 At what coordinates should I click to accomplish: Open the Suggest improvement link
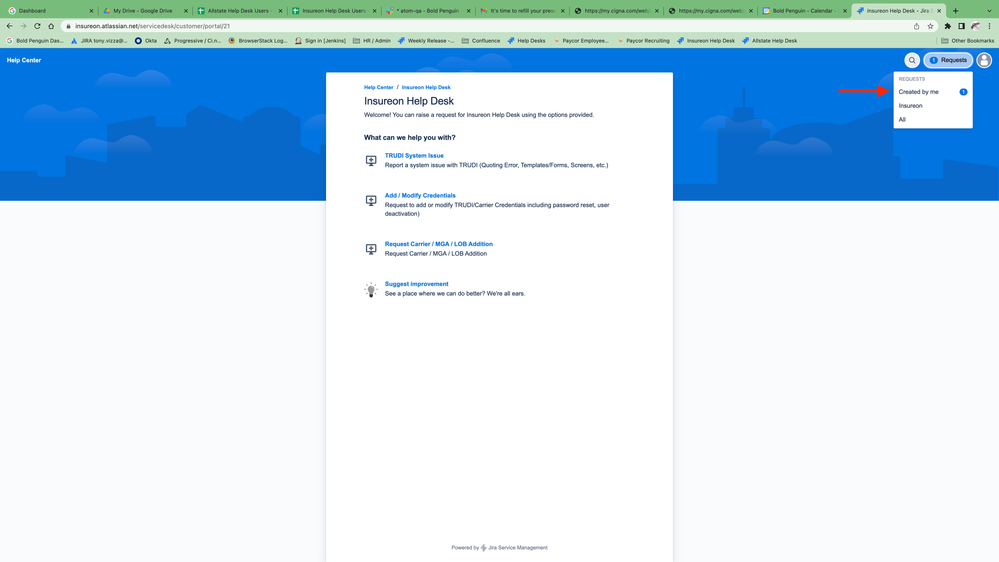point(416,284)
